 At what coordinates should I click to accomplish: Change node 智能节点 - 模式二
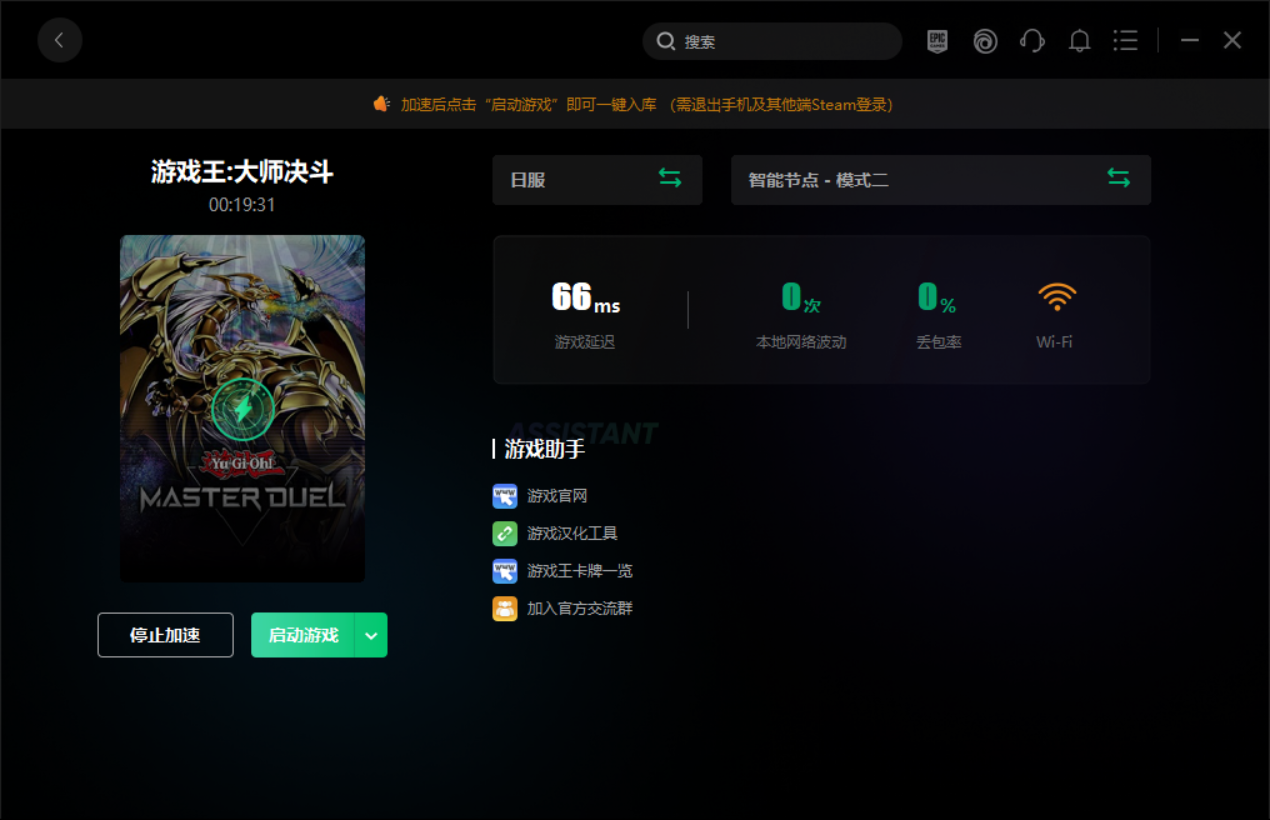(x=941, y=180)
